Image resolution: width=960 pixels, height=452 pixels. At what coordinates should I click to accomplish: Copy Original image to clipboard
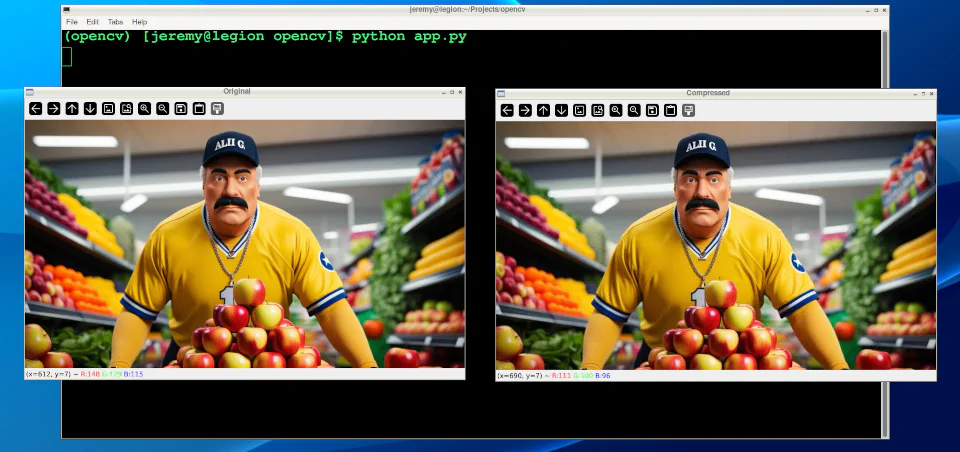tap(198, 108)
